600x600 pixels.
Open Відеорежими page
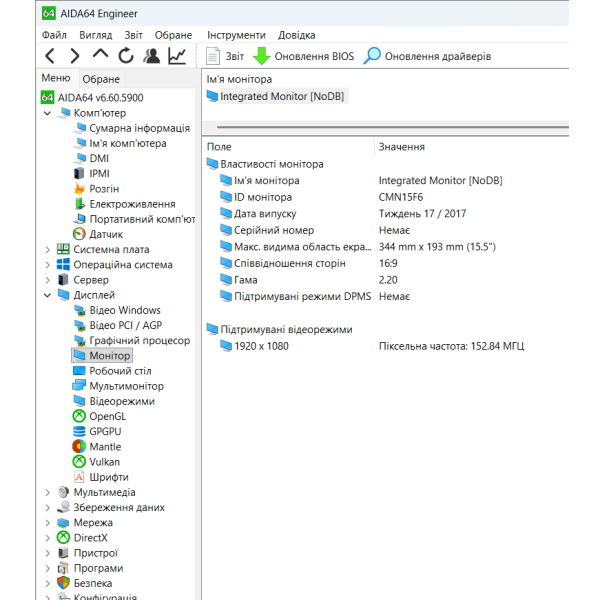[114, 401]
